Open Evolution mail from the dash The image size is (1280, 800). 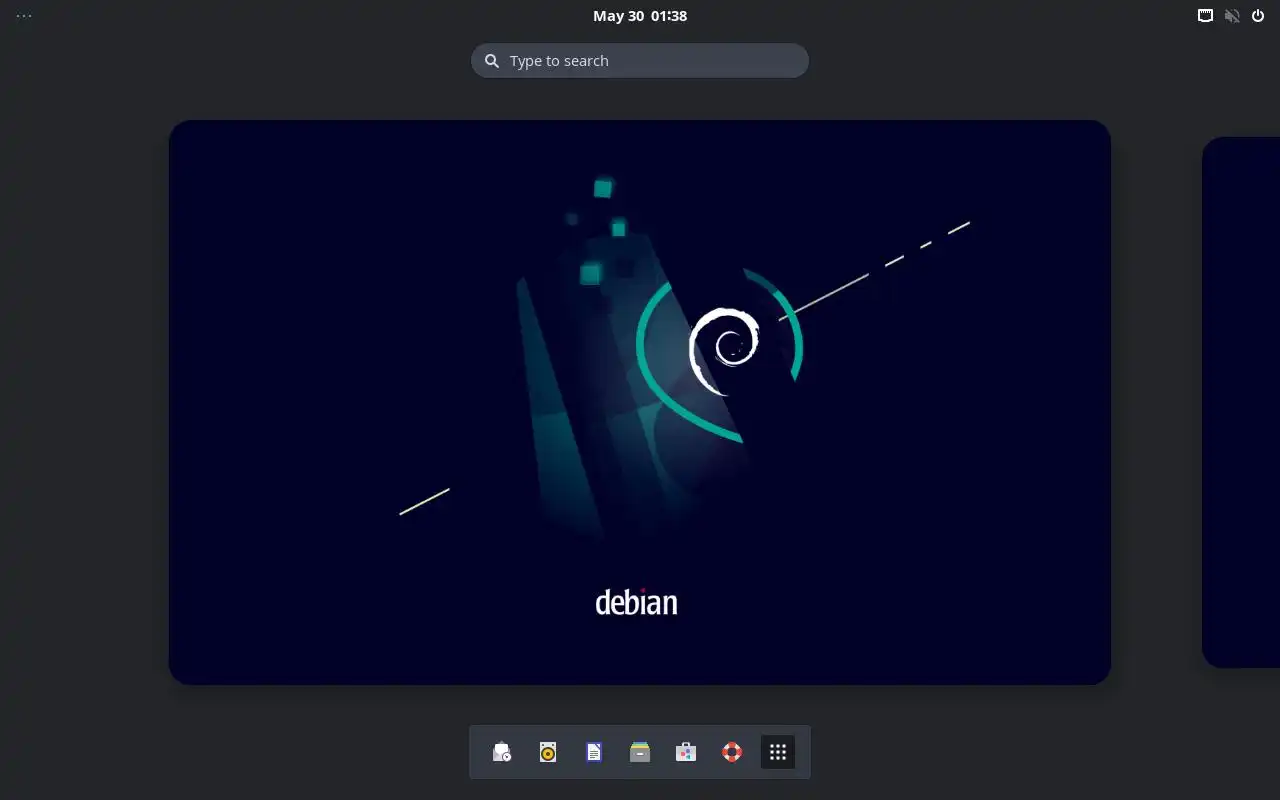tap(502, 752)
